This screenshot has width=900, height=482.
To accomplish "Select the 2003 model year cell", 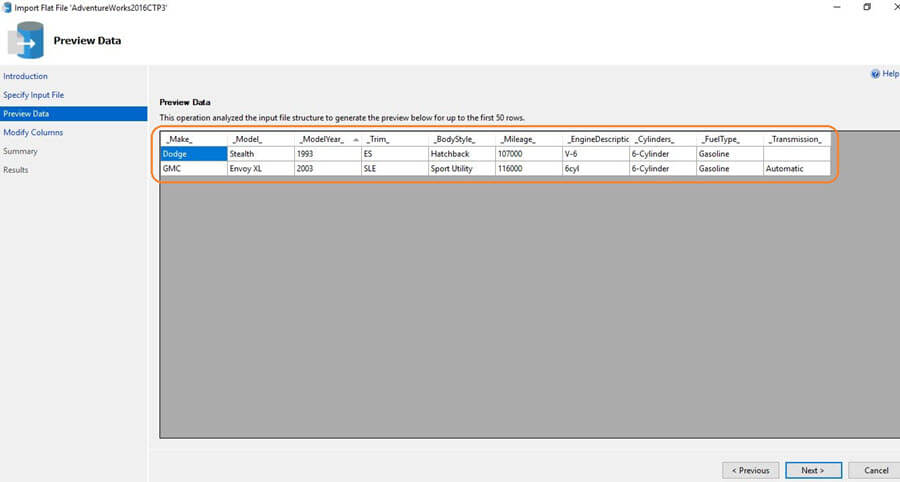I will (328, 169).
